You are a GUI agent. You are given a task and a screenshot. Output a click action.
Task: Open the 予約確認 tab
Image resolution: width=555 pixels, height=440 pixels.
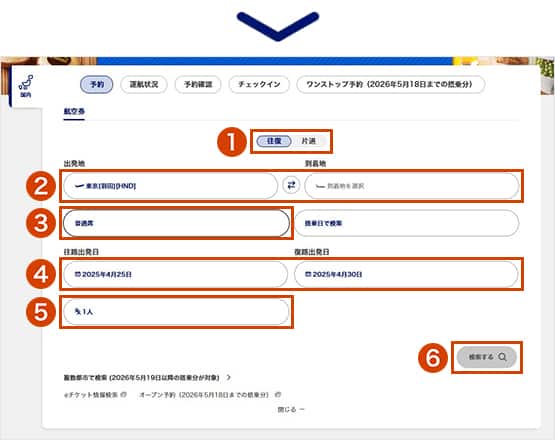point(198,84)
